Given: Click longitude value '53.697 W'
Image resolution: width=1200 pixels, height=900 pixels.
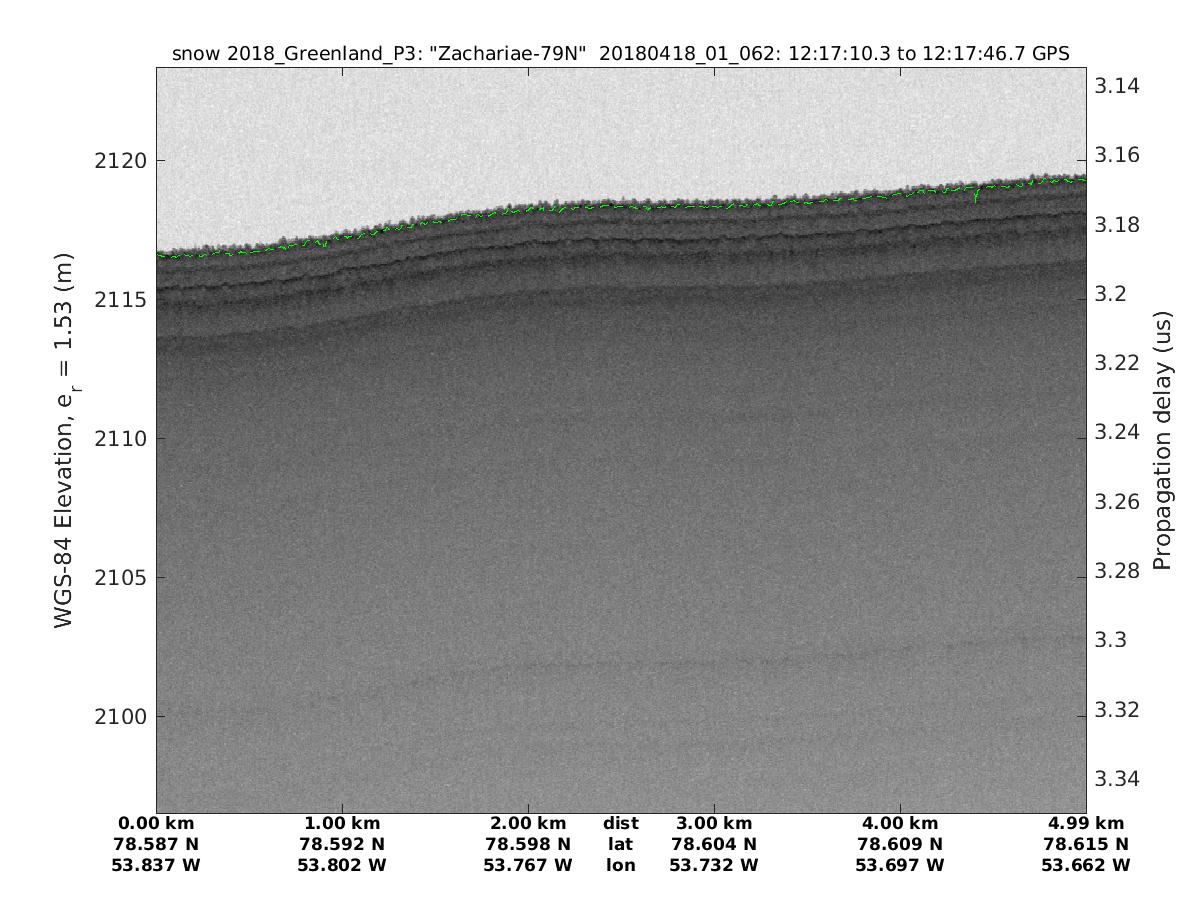Looking at the screenshot, I should pyautogui.click(x=900, y=866).
